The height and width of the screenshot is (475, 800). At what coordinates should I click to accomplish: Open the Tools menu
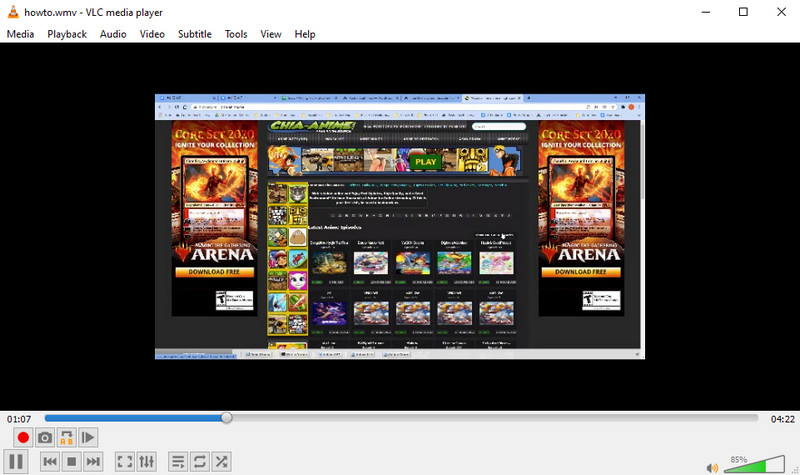(x=236, y=34)
